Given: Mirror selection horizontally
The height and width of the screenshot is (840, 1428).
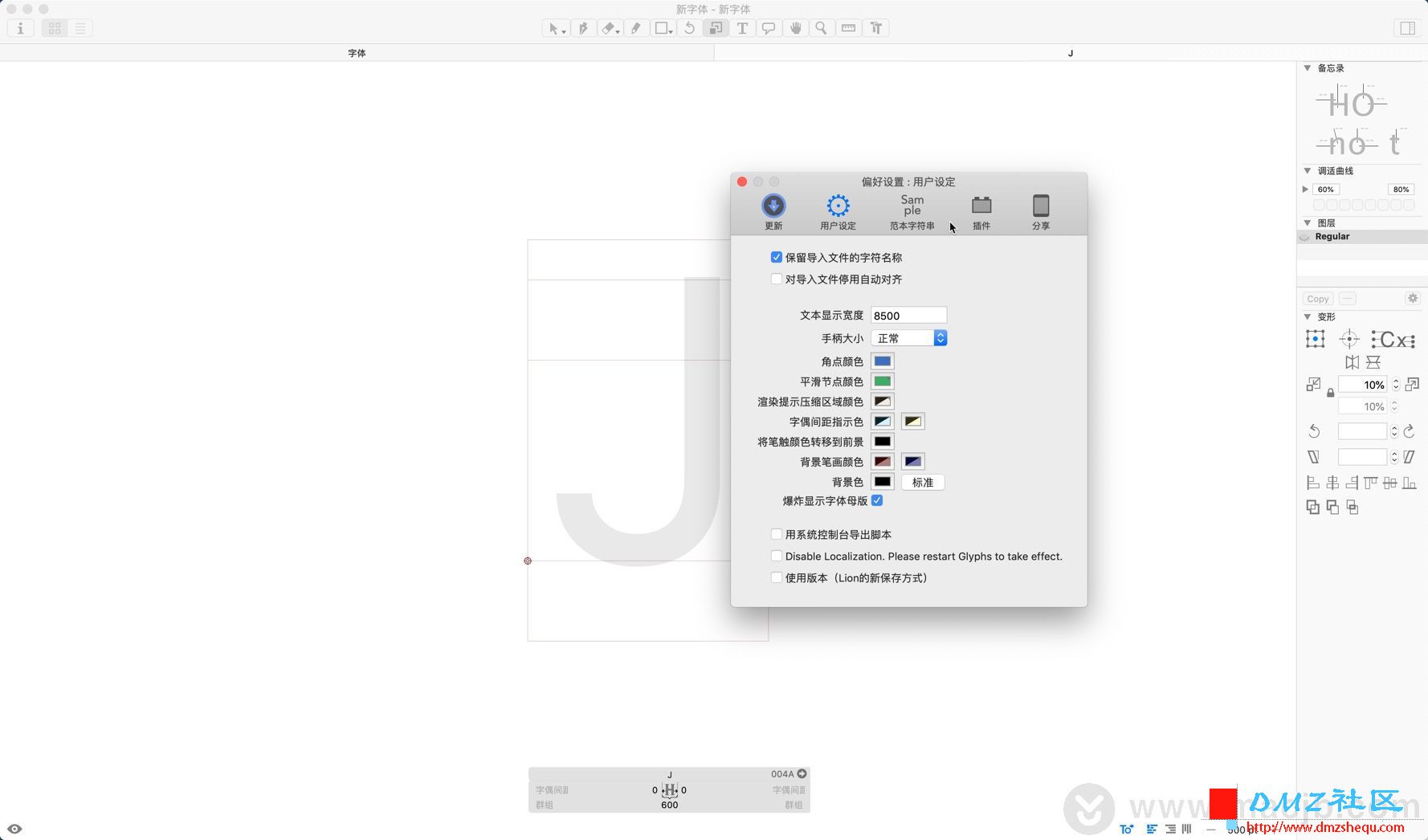Looking at the screenshot, I should click(x=1353, y=362).
